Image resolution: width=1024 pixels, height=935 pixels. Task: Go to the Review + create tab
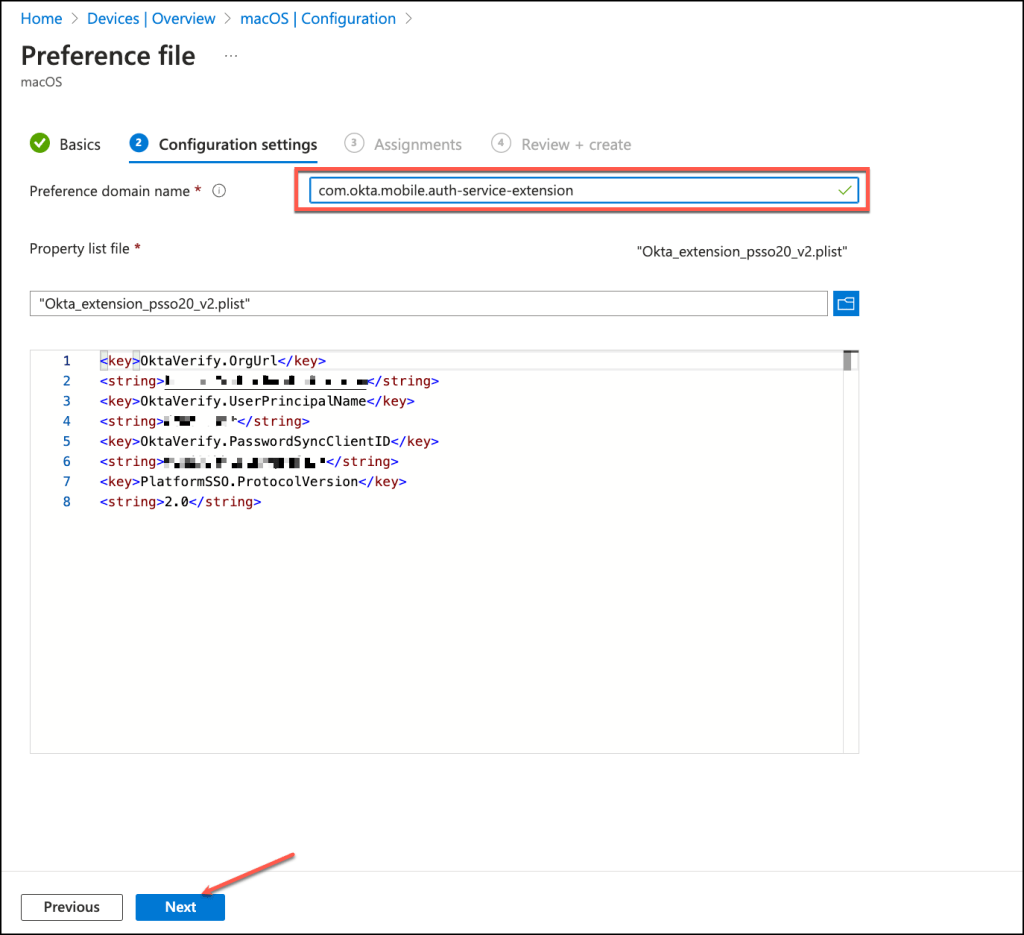(576, 144)
